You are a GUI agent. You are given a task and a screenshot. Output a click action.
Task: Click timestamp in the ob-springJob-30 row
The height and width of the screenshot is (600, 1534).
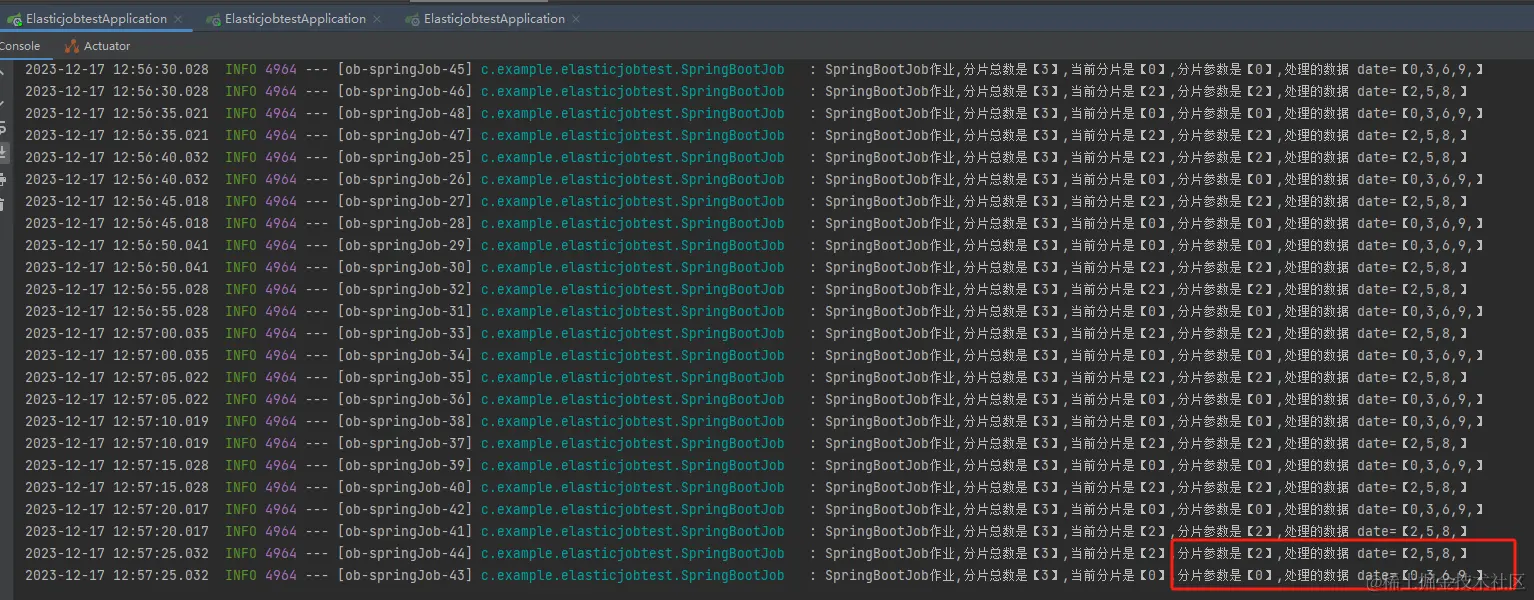coord(117,267)
